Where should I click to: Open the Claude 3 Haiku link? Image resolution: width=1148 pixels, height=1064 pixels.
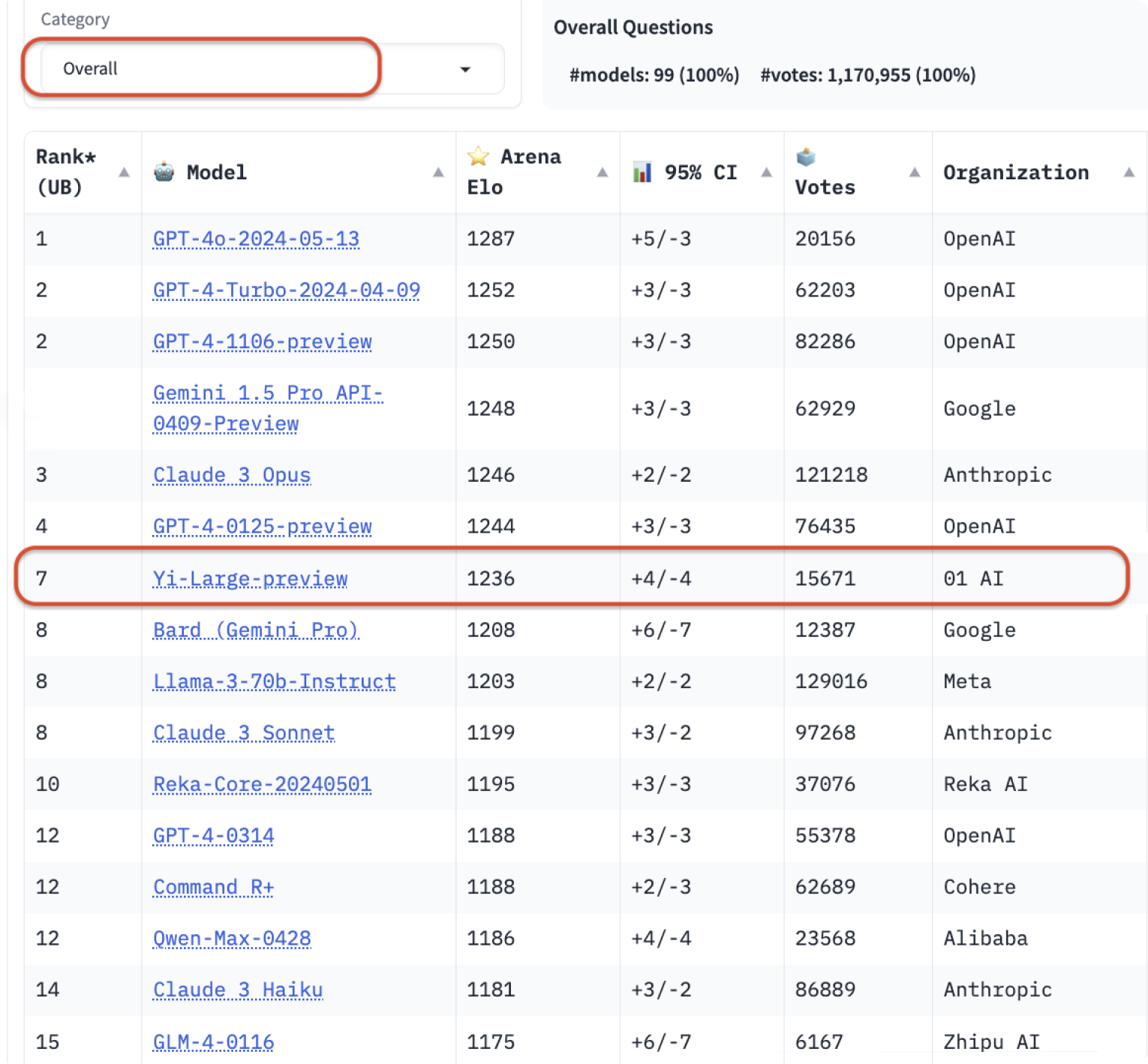(238, 990)
